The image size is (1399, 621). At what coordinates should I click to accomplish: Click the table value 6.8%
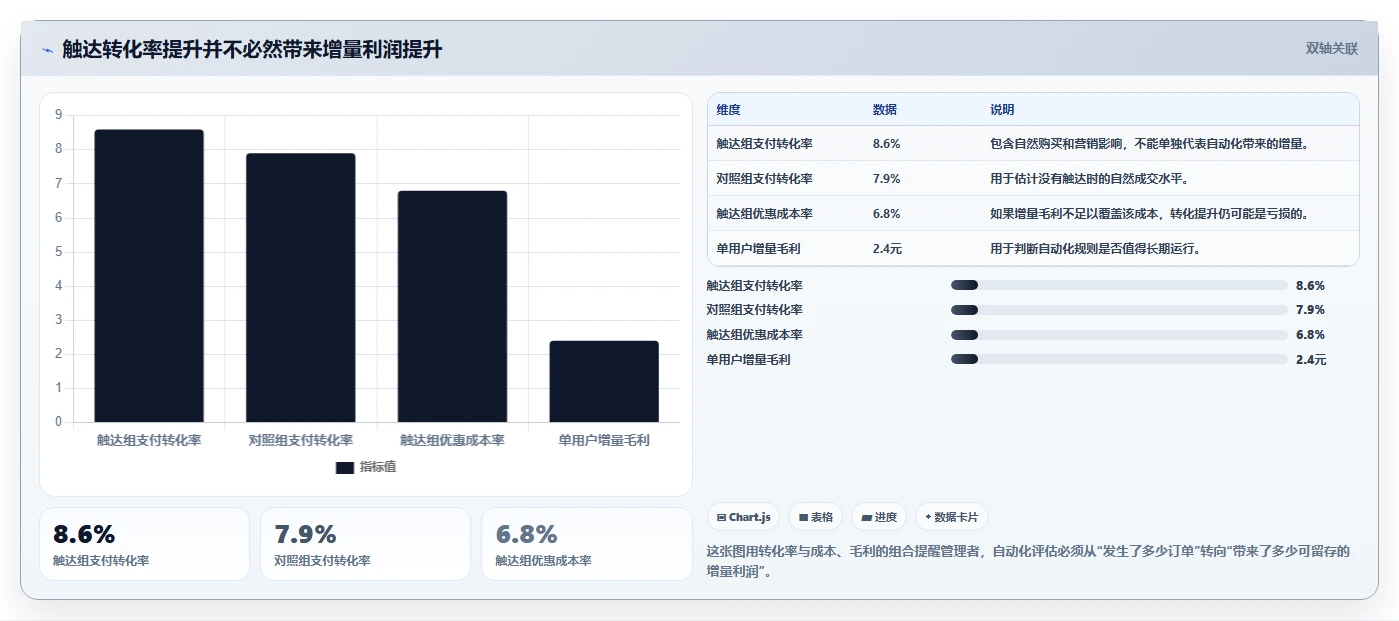[x=886, y=214]
